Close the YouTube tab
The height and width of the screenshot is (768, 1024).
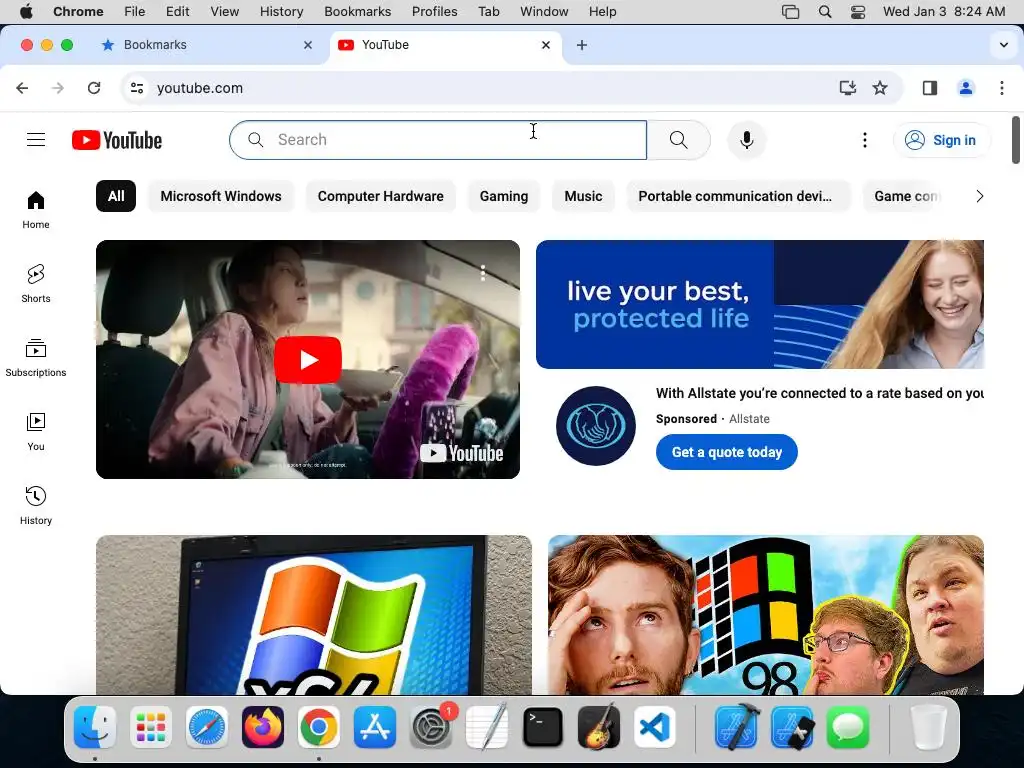point(546,45)
